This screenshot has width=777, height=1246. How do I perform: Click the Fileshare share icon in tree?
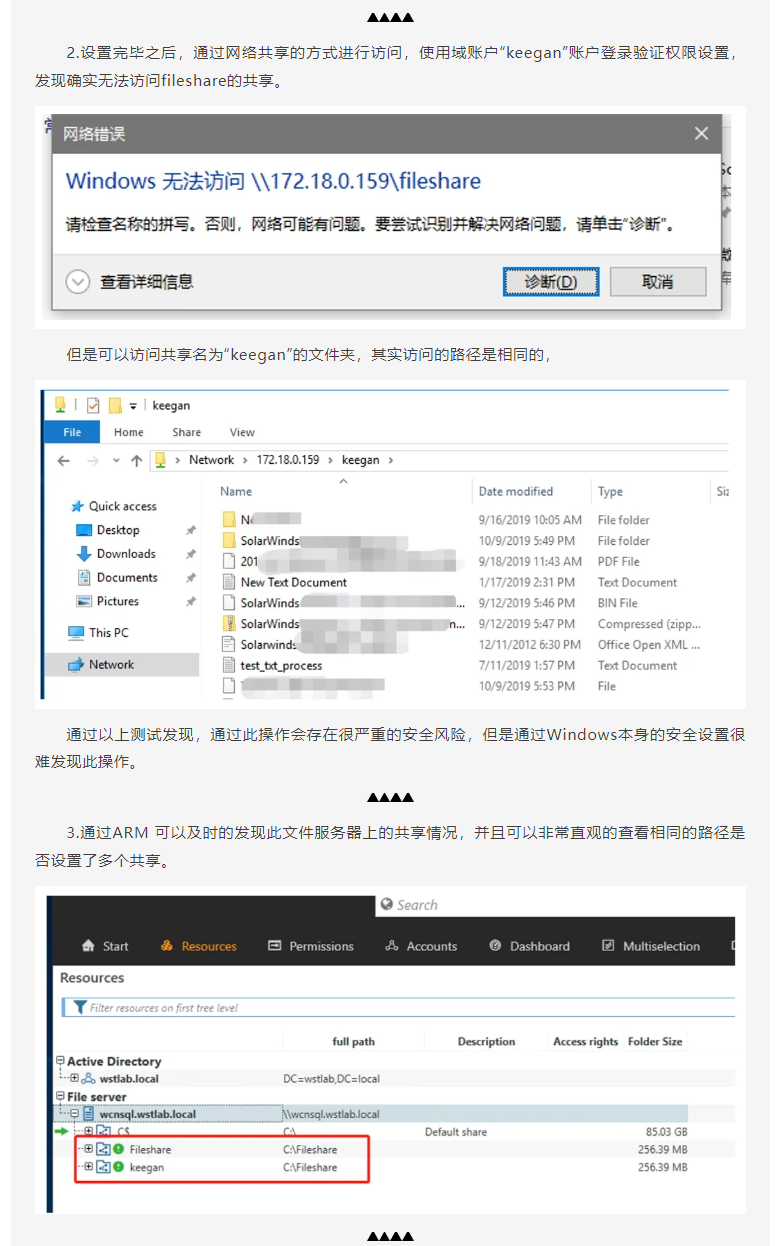103,1150
